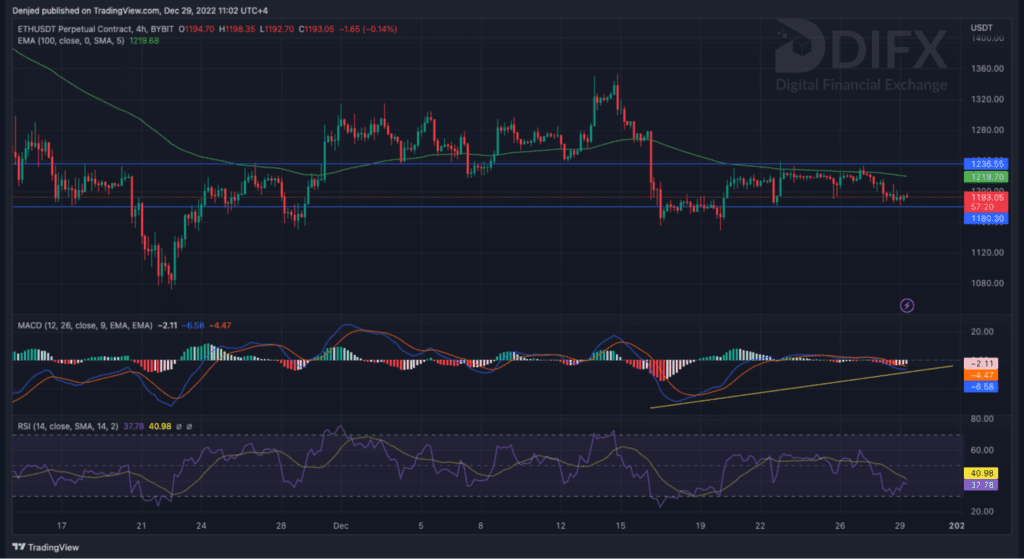Click the purple lightning bolt icon
Image resolution: width=1024 pixels, height=559 pixels.
point(907,304)
